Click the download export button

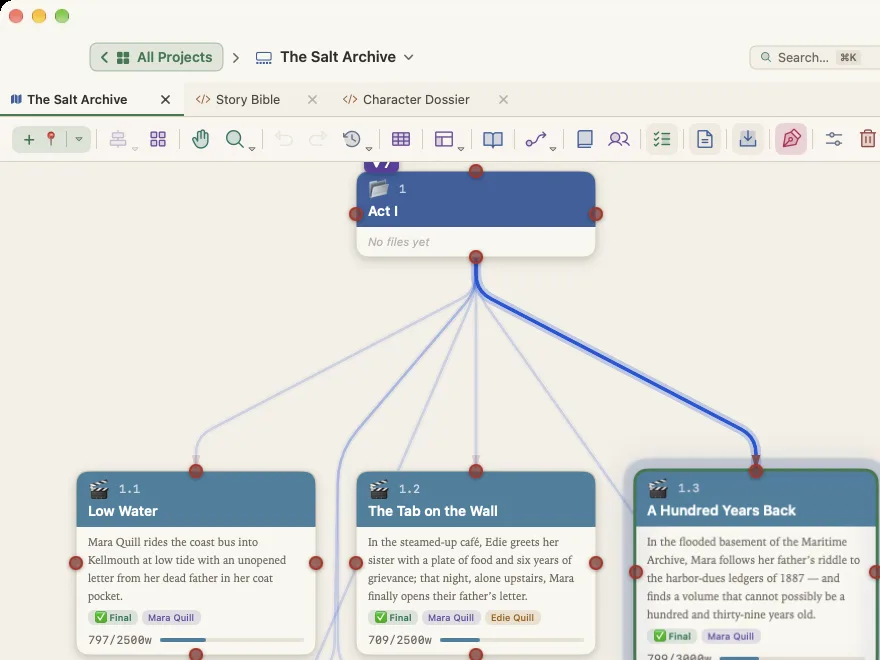(x=748, y=139)
